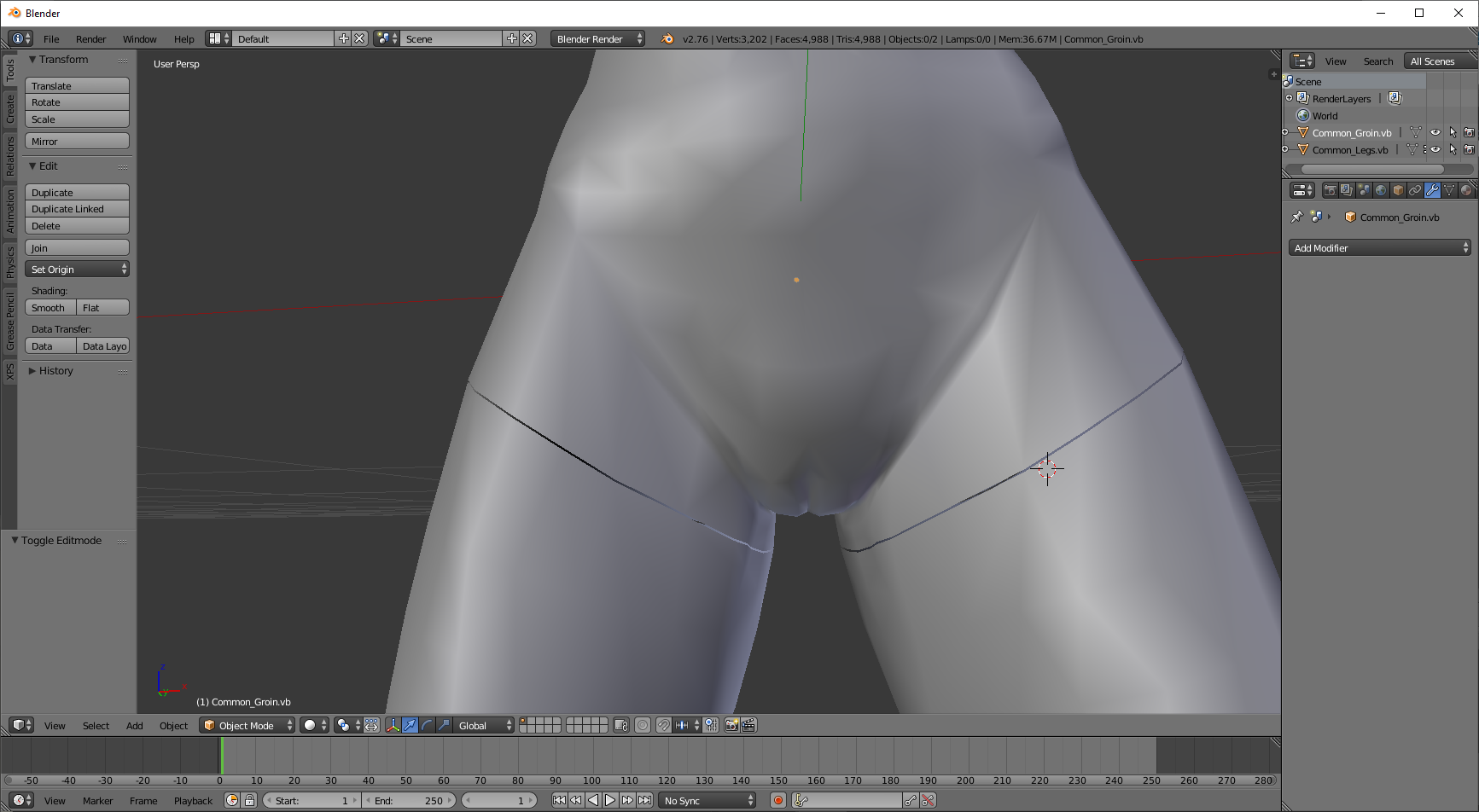This screenshot has width=1479, height=812.
Task: Select the rotate manipulator arc icon
Action: click(x=427, y=725)
